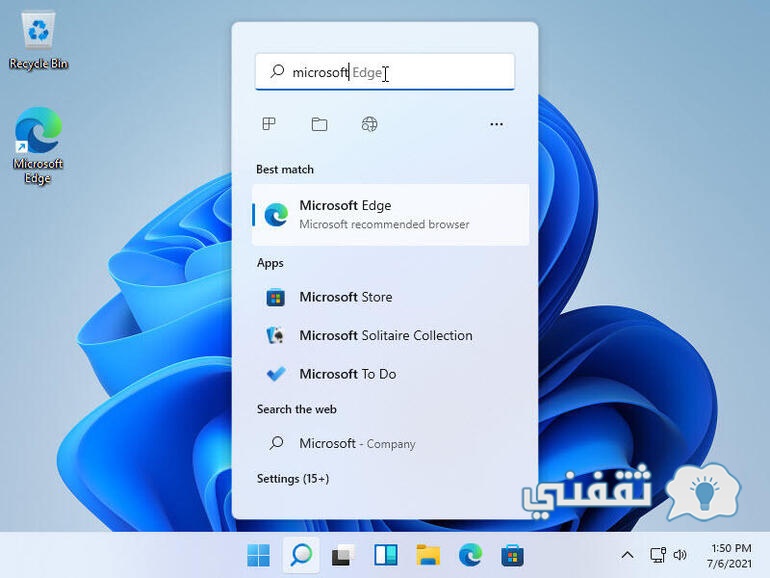Select the Microsoft Edge desktop shortcut
Screen dimensions: 770x578
click(38, 145)
